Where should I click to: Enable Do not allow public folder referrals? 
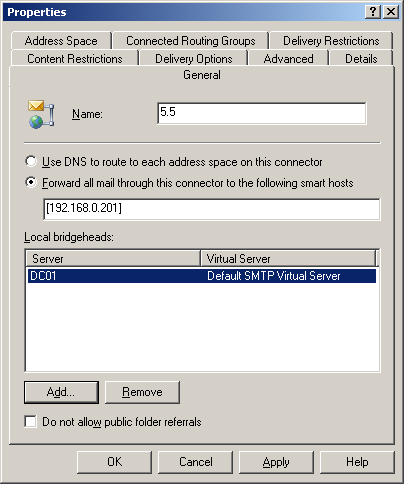pyautogui.click(x=31, y=422)
